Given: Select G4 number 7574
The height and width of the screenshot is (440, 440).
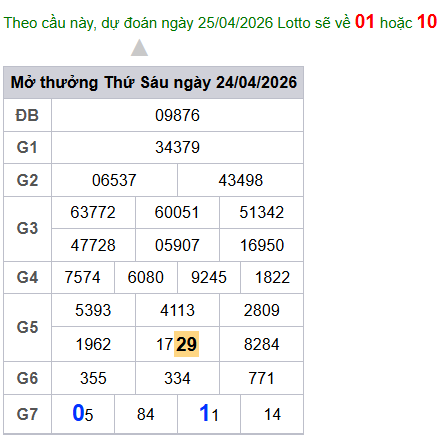Looking at the screenshot, I should 82,277.
